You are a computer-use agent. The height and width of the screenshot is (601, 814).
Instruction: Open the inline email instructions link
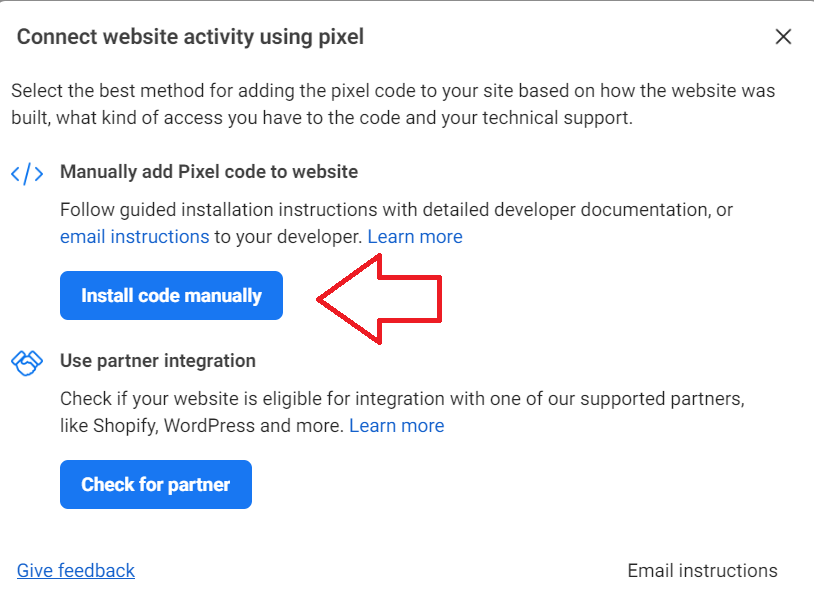point(134,237)
